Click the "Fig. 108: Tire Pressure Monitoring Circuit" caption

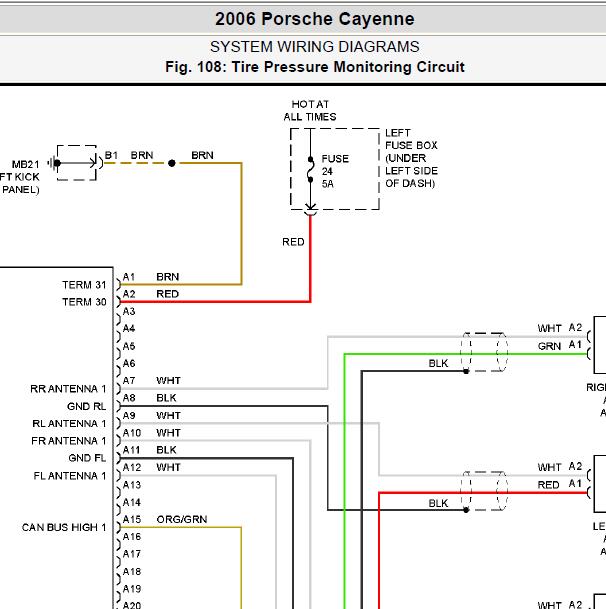(315, 67)
